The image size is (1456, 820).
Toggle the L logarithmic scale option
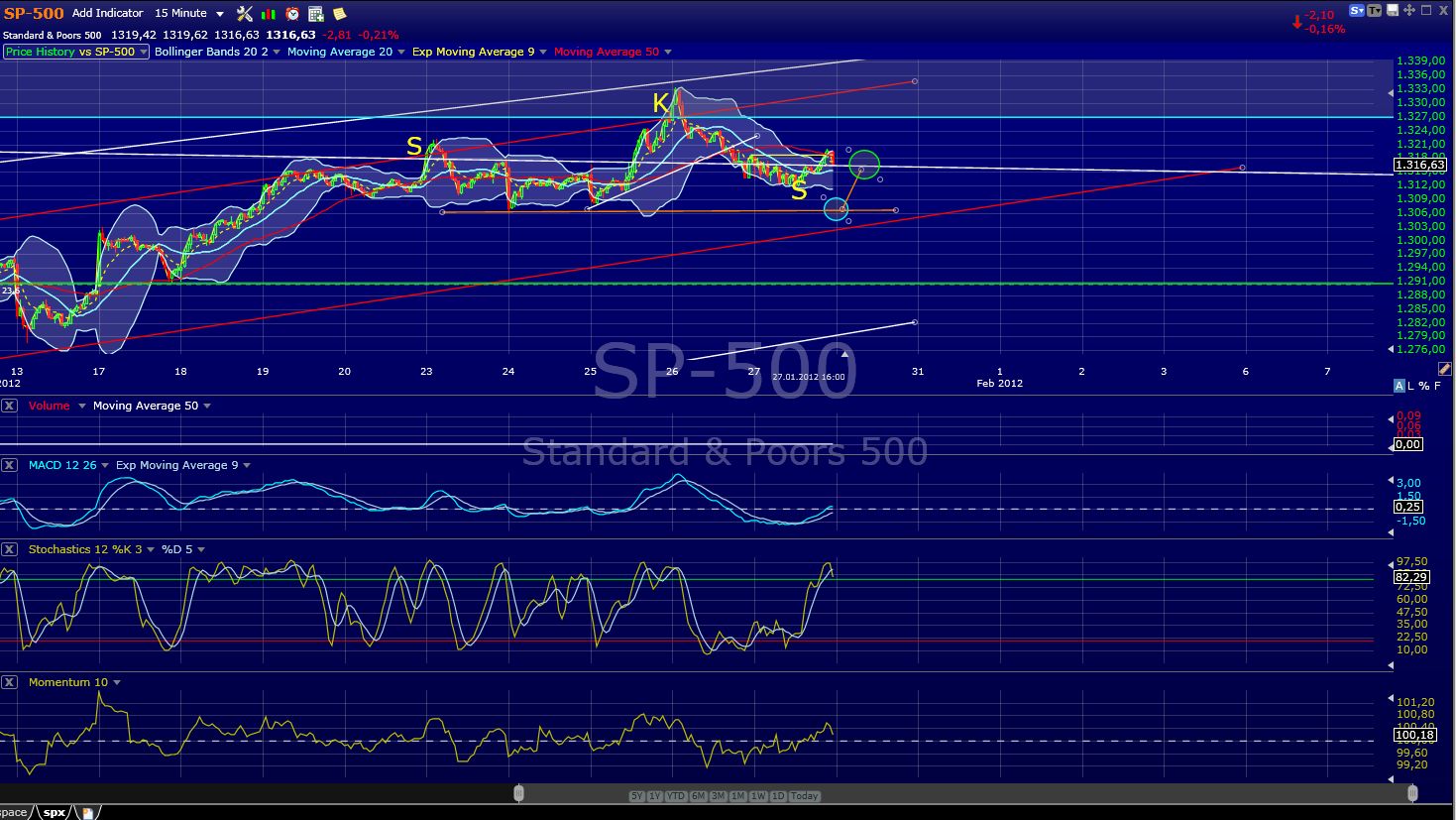pos(1411,386)
